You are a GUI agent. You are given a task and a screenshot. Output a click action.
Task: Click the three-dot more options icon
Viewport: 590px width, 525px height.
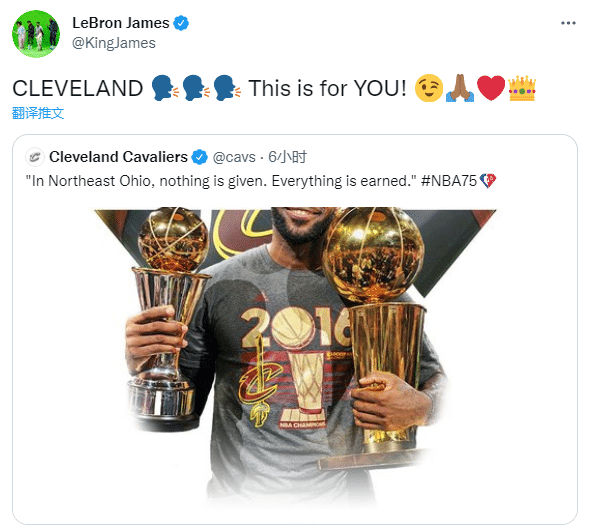tap(568, 23)
